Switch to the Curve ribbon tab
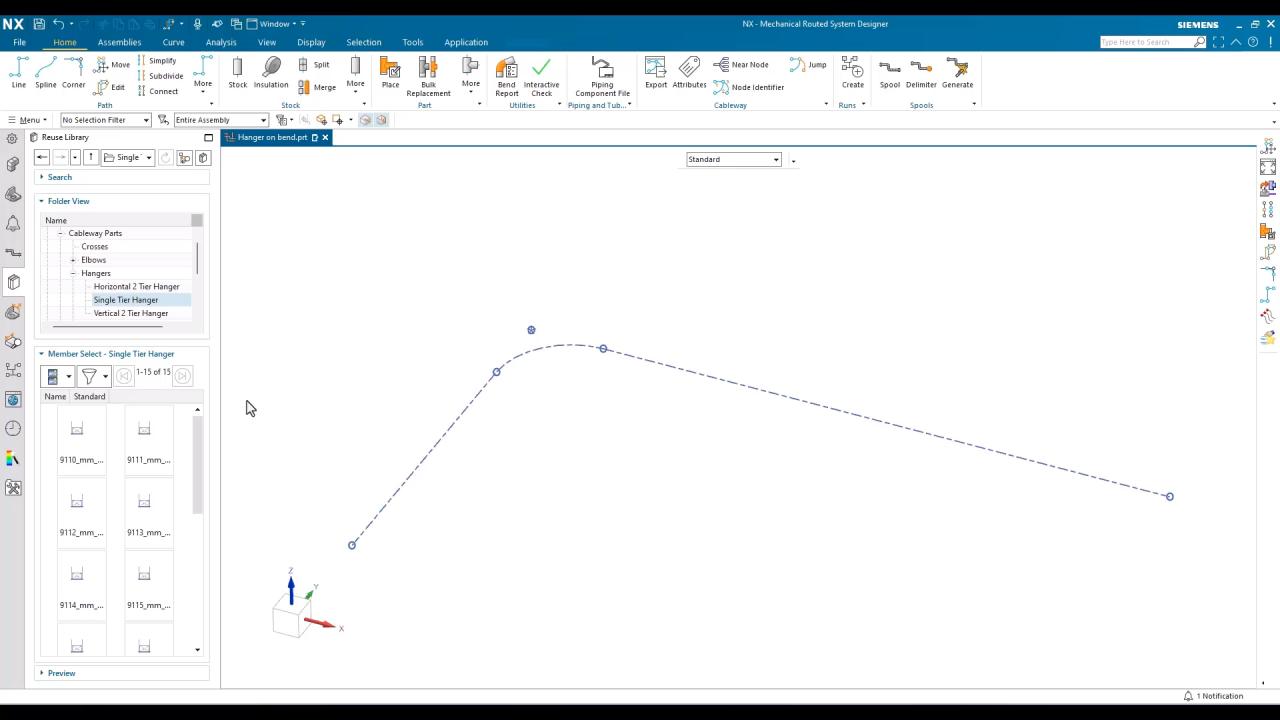Screen dimensions: 1280x720 pyautogui.click(x=173, y=42)
